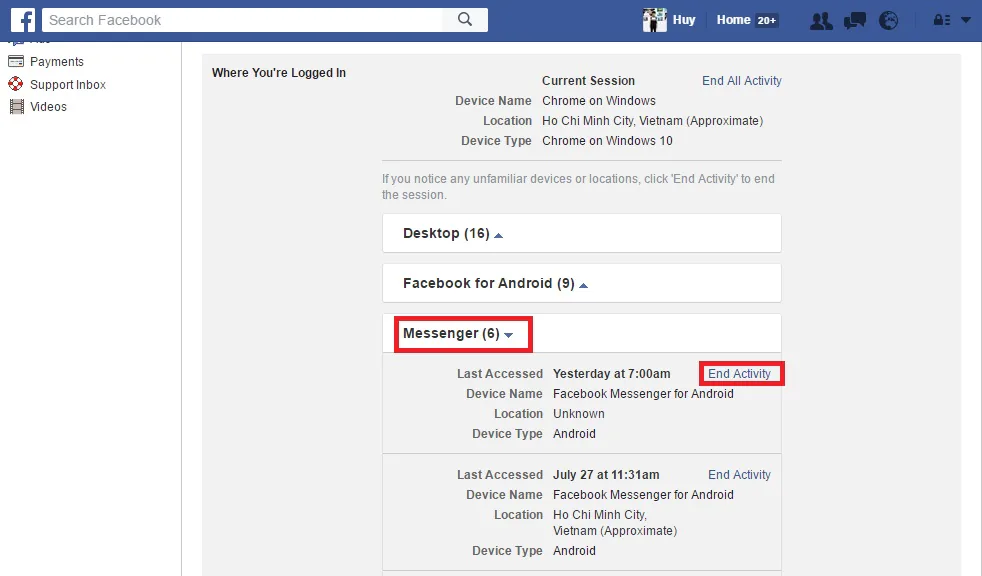The image size is (982, 576).
Task: Open Support Inbox in sidebar
Action: click(68, 85)
